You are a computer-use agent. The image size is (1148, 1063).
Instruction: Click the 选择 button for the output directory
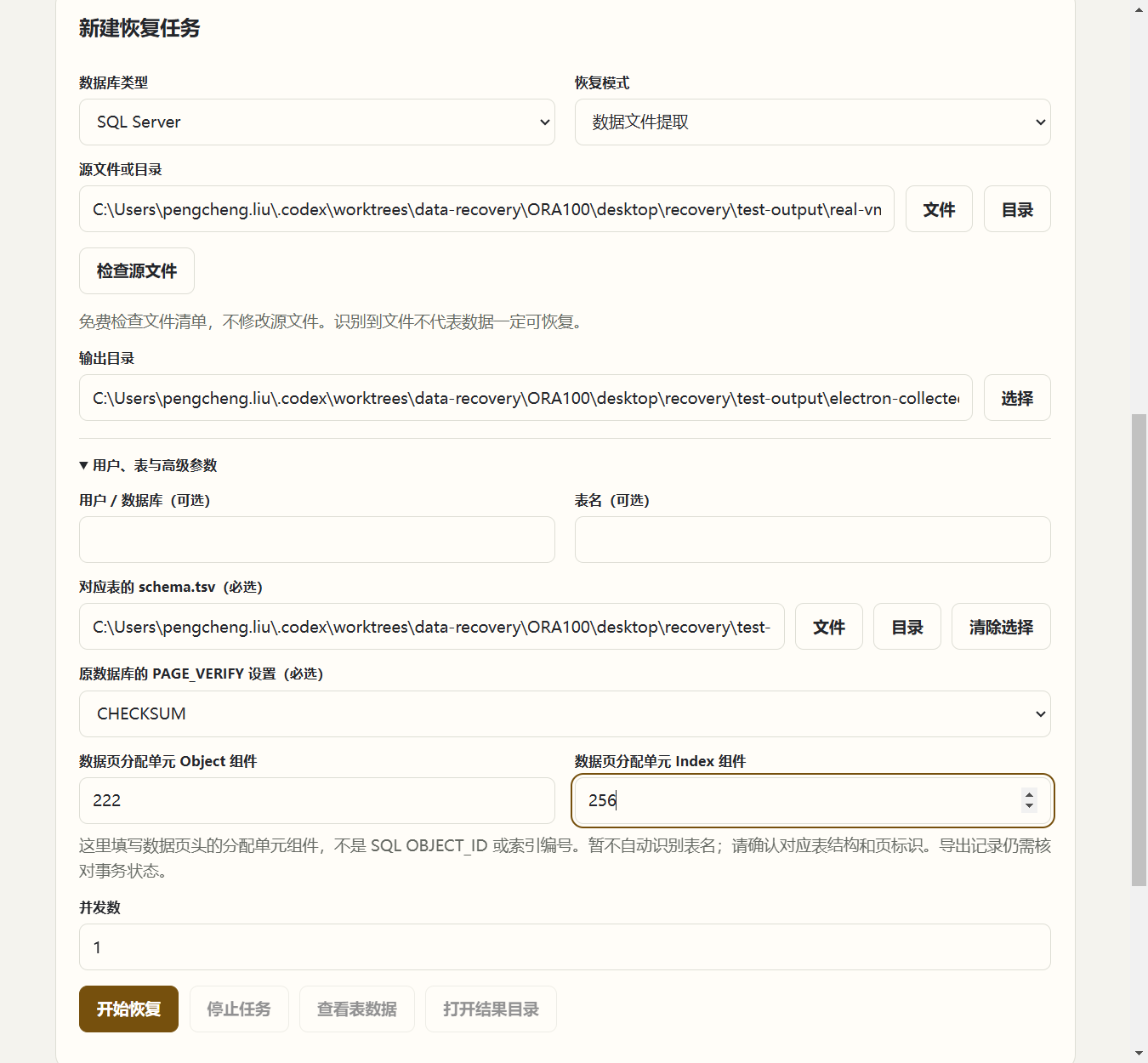[x=1017, y=398]
